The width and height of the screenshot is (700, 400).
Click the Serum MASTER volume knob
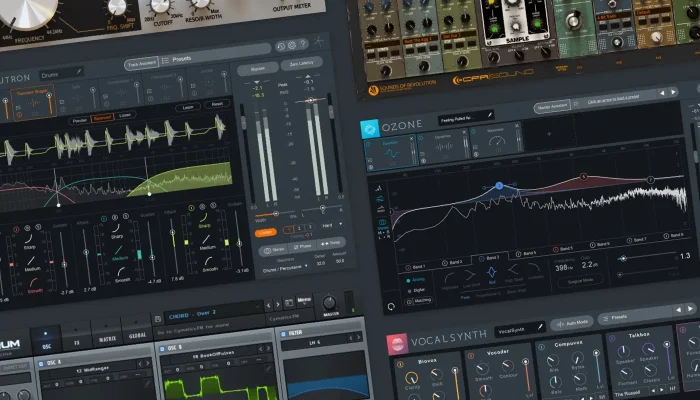pos(329,303)
